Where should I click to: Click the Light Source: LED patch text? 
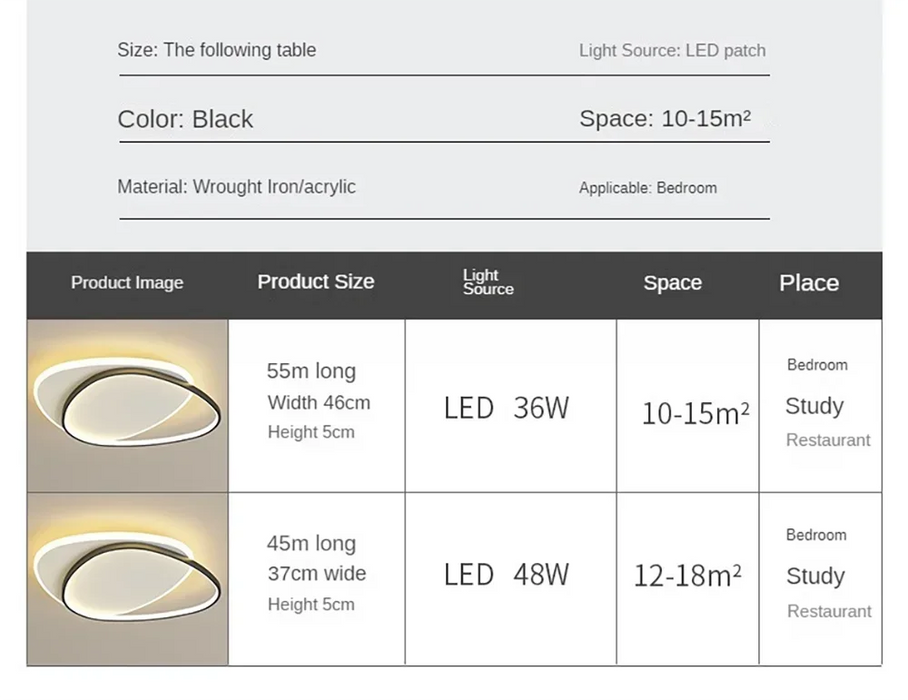click(x=672, y=51)
